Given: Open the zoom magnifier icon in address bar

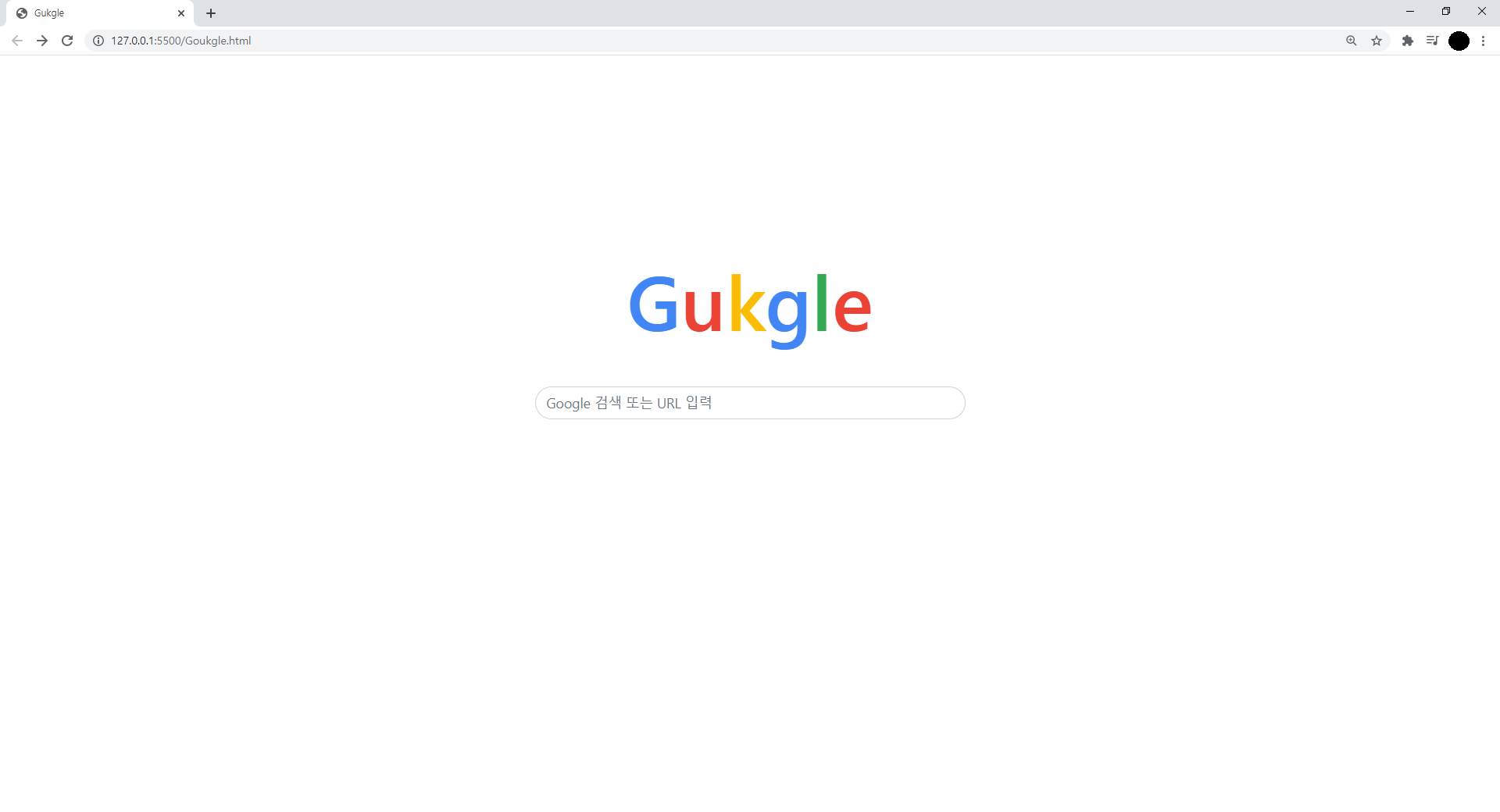Looking at the screenshot, I should click(1352, 41).
